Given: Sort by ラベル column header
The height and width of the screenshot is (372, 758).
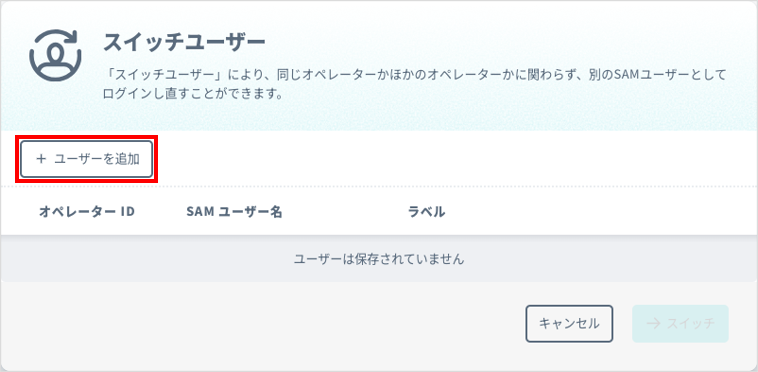Looking at the screenshot, I should (426, 212).
